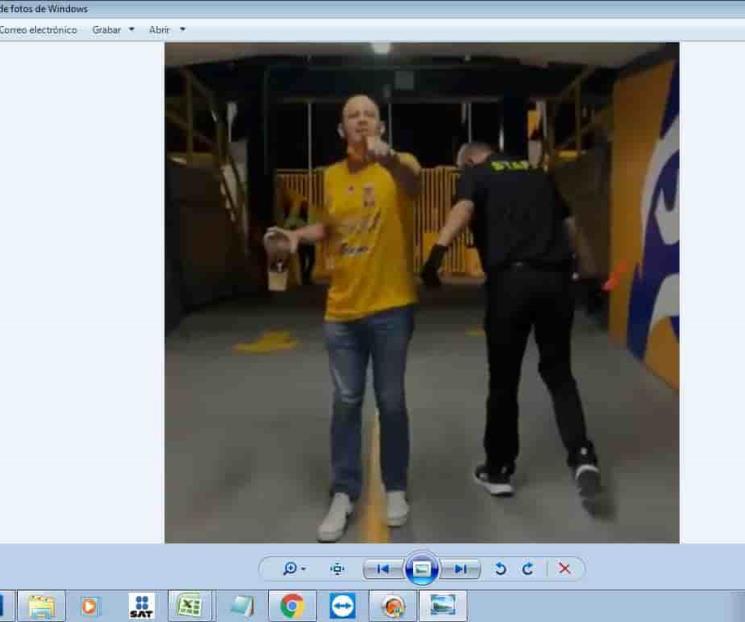Go to the next photo
The image size is (745, 622).
click(460, 569)
